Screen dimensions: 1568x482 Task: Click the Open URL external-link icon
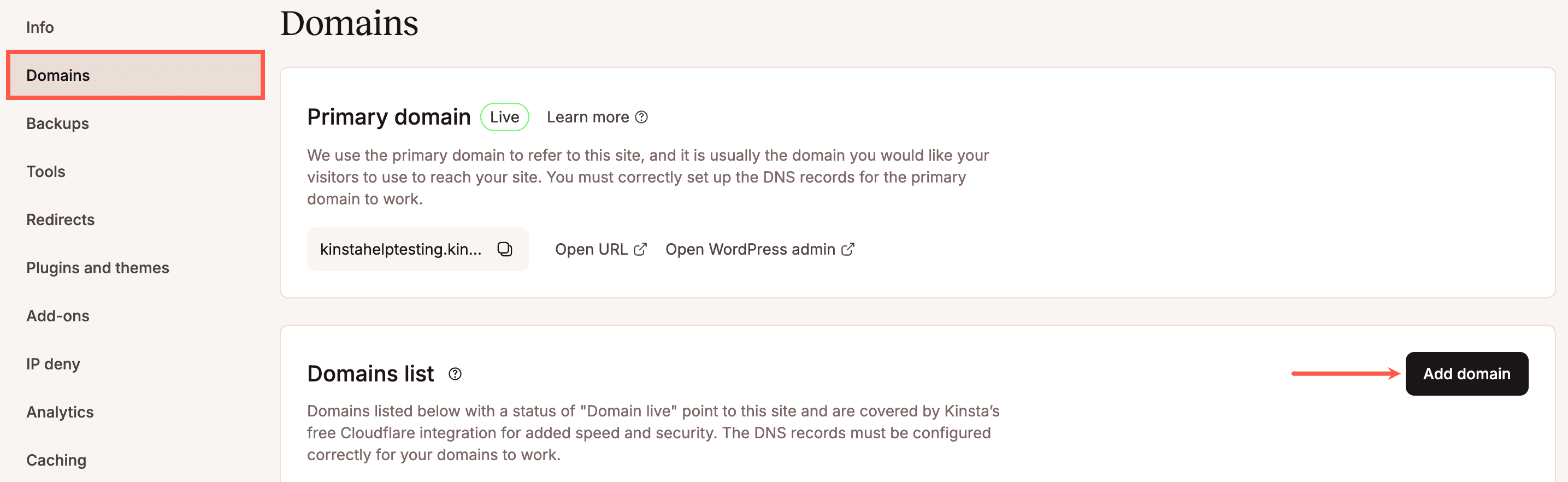tap(640, 250)
